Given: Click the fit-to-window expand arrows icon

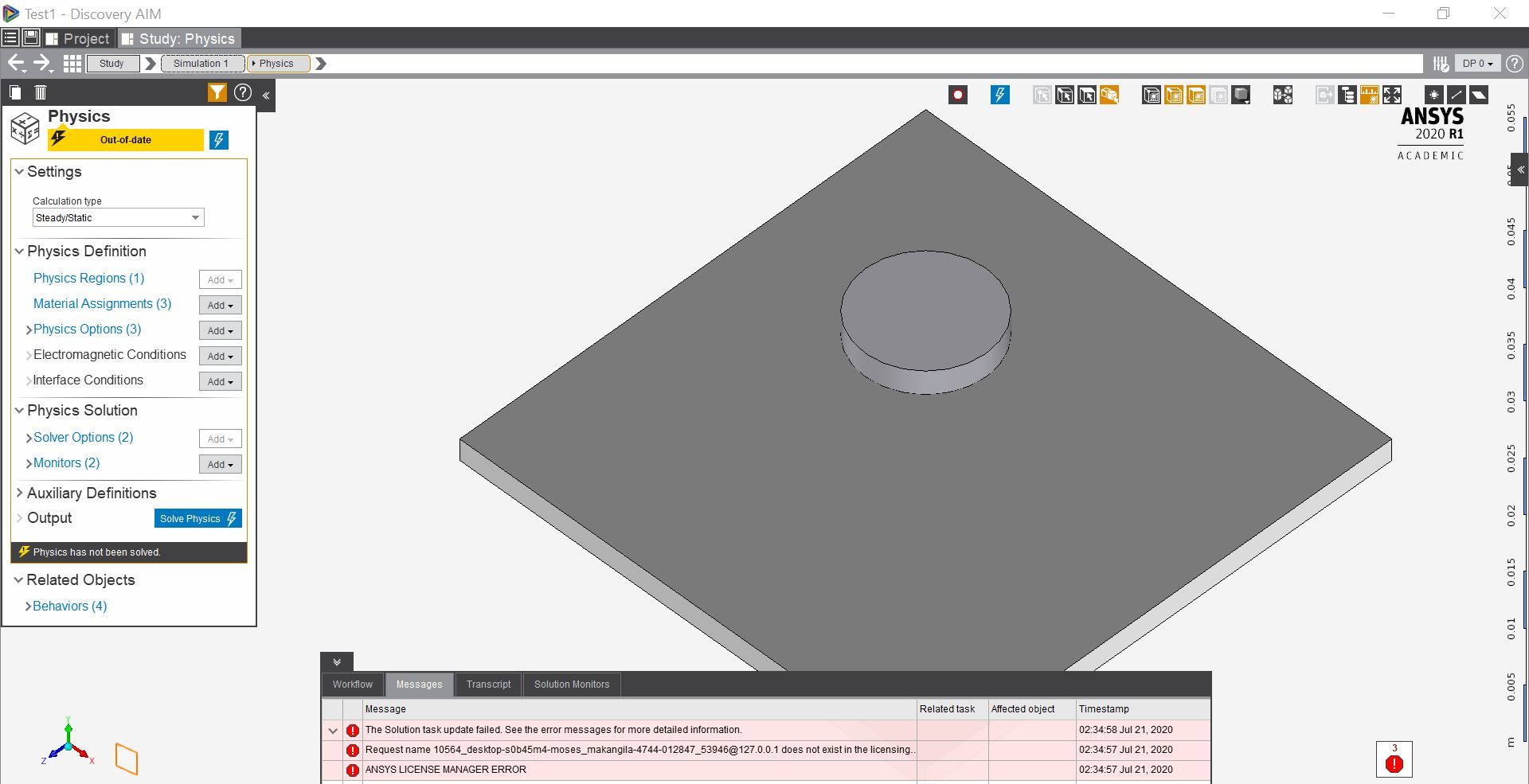Looking at the screenshot, I should (1392, 96).
